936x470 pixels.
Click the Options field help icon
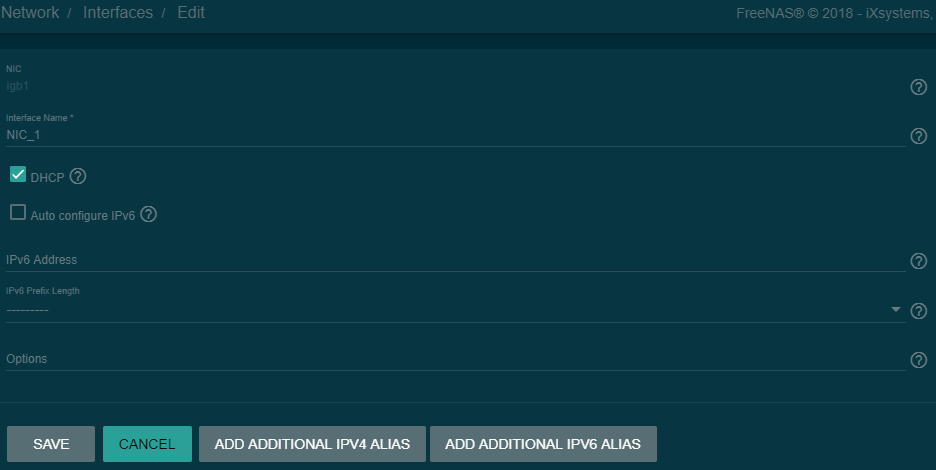[x=918, y=360]
